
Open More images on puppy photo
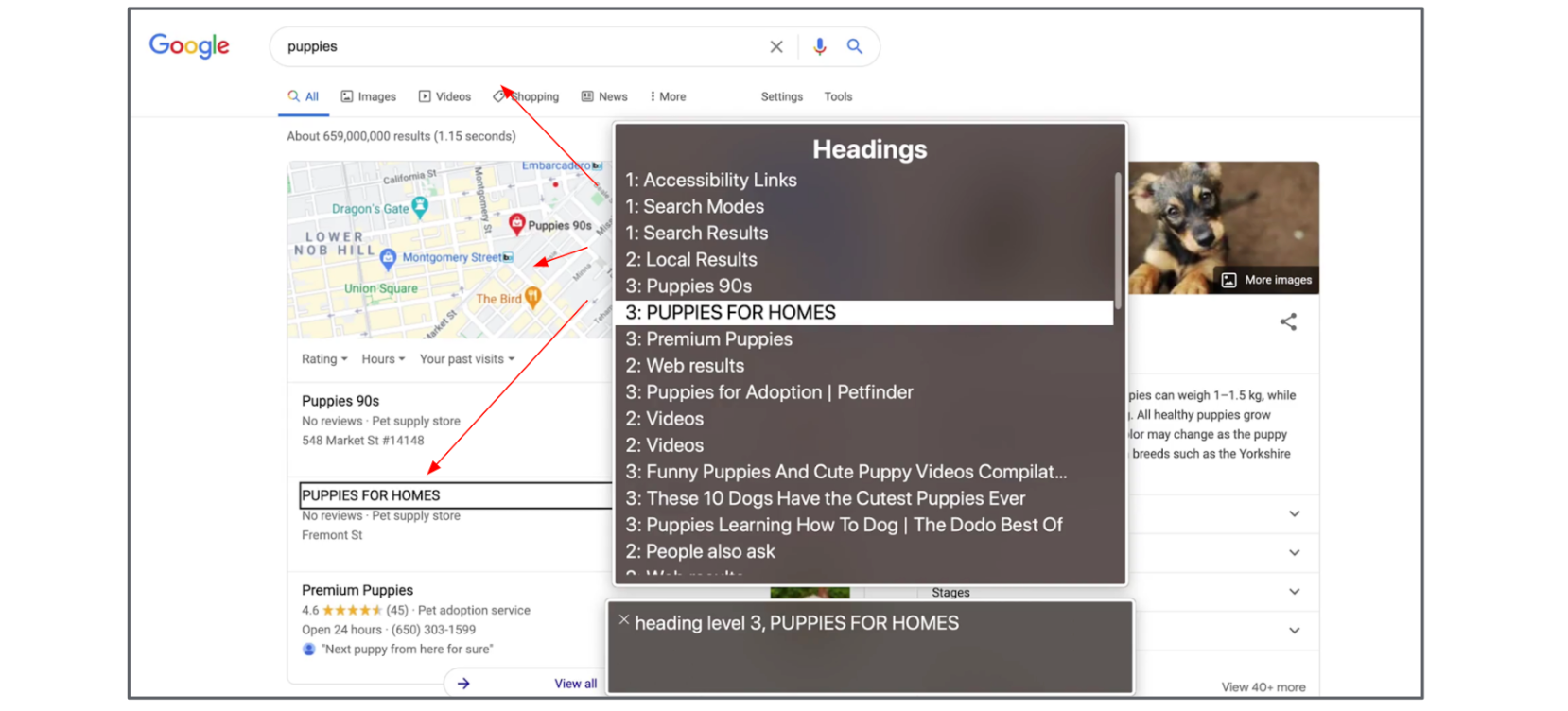pos(1267,280)
